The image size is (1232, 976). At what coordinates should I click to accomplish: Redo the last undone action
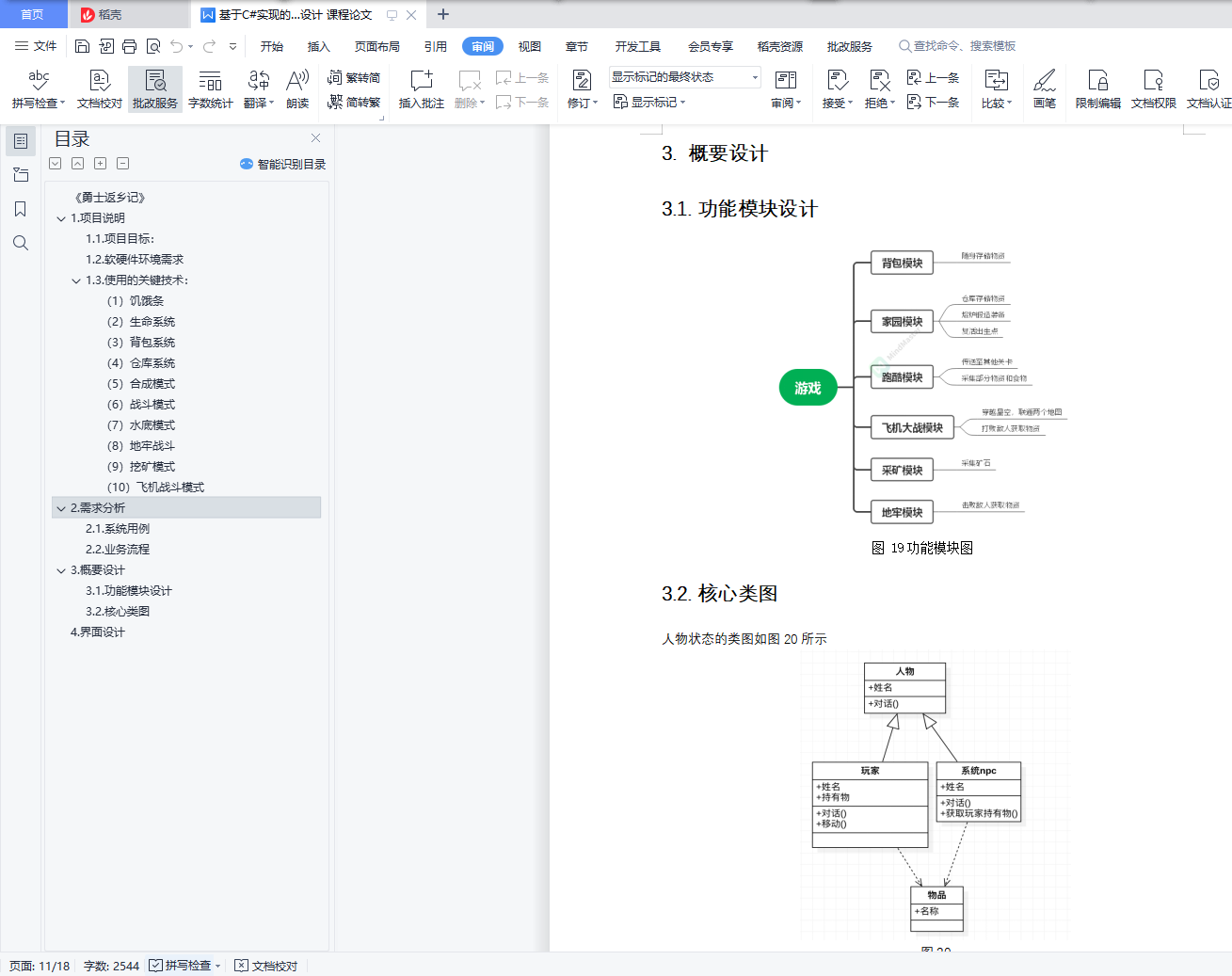click(x=209, y=46)
